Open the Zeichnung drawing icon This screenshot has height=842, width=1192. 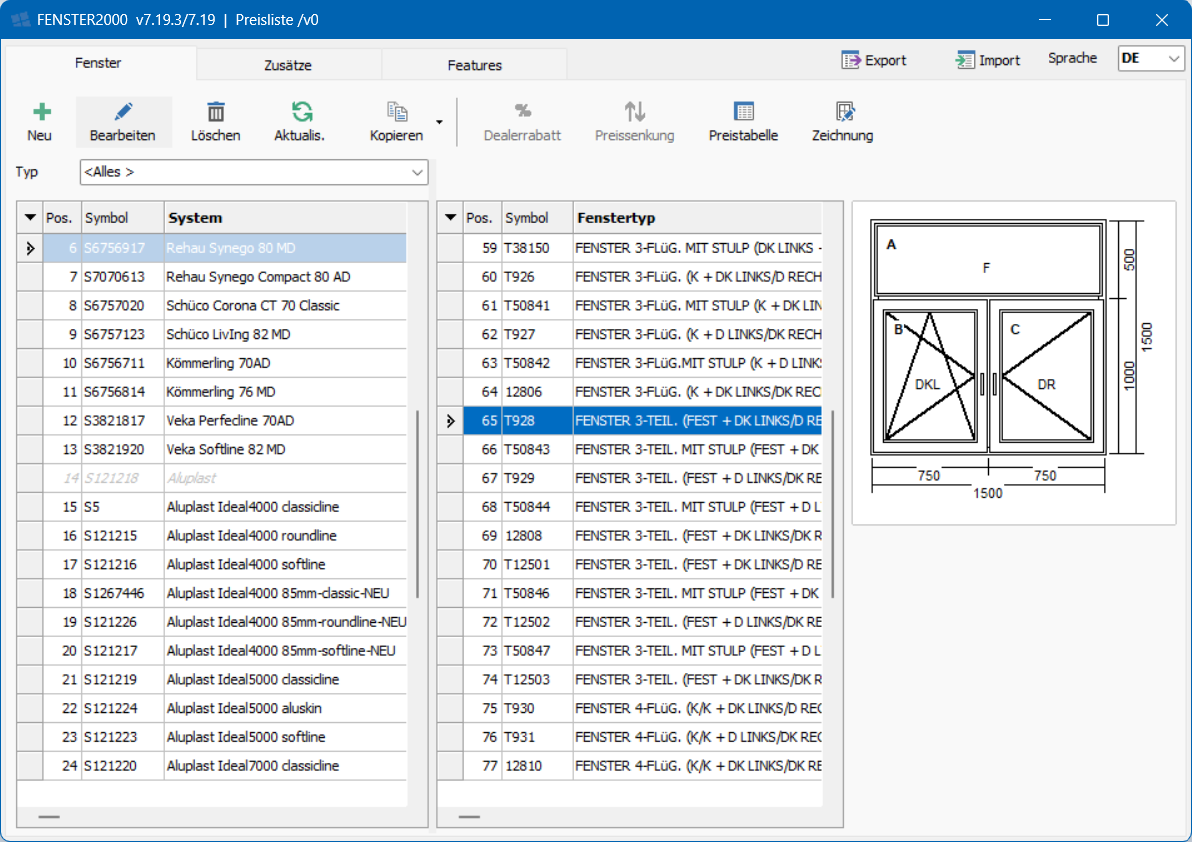[x=845, y=112]
